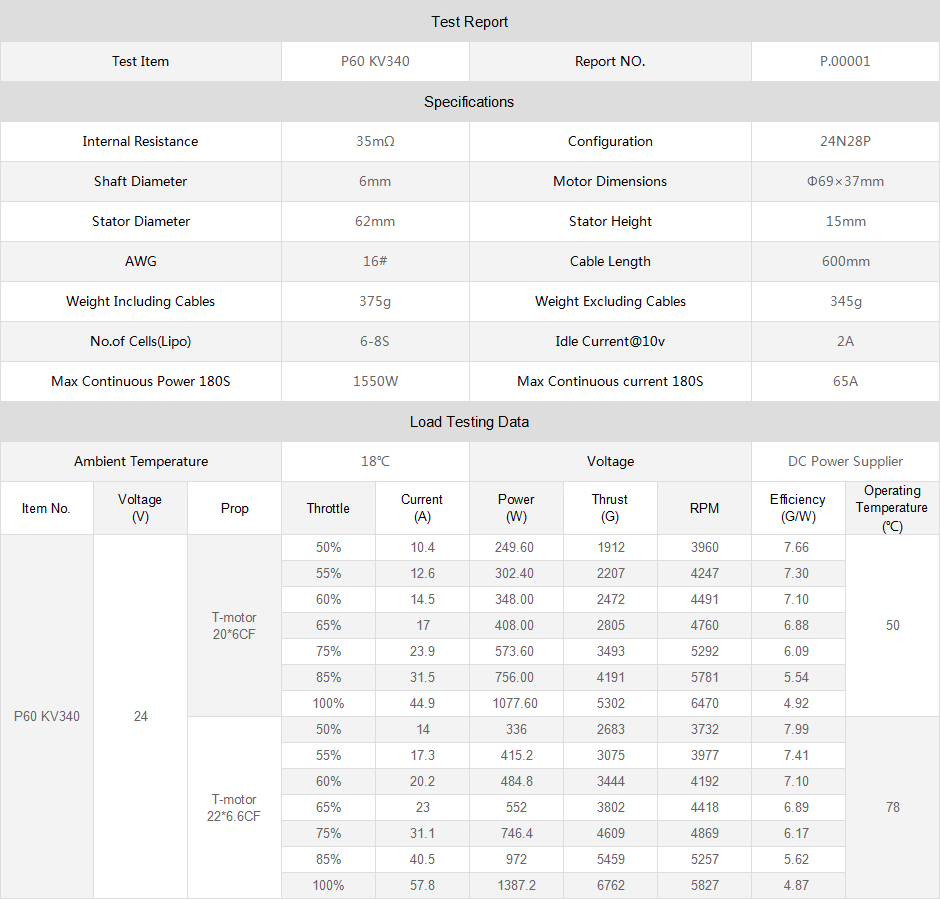Select the 'Φ69×37mm' motor dimensions value
Viewport: 940px width, 899px height.
[845, 181]
